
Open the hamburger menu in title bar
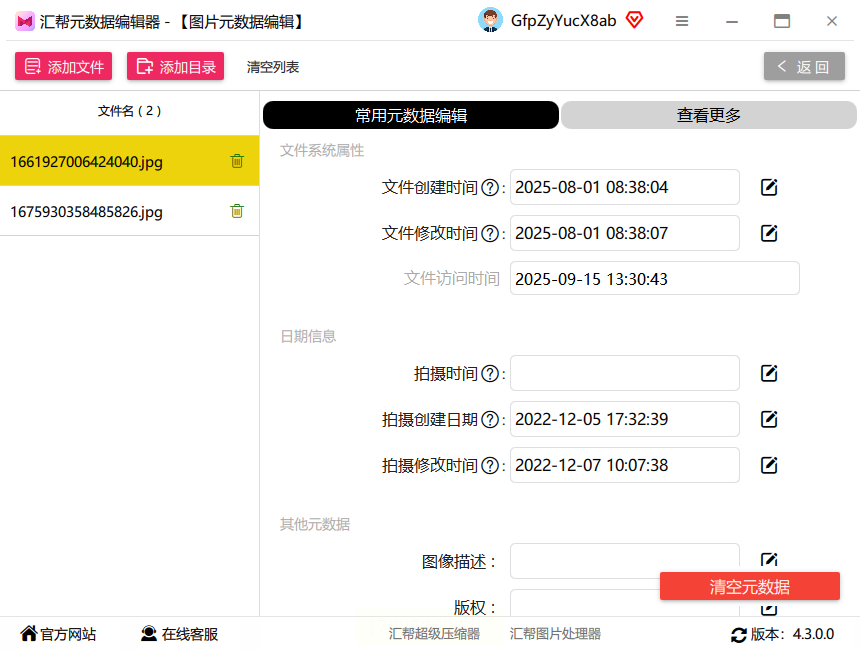pyautogui.click(x=682, y=21)
